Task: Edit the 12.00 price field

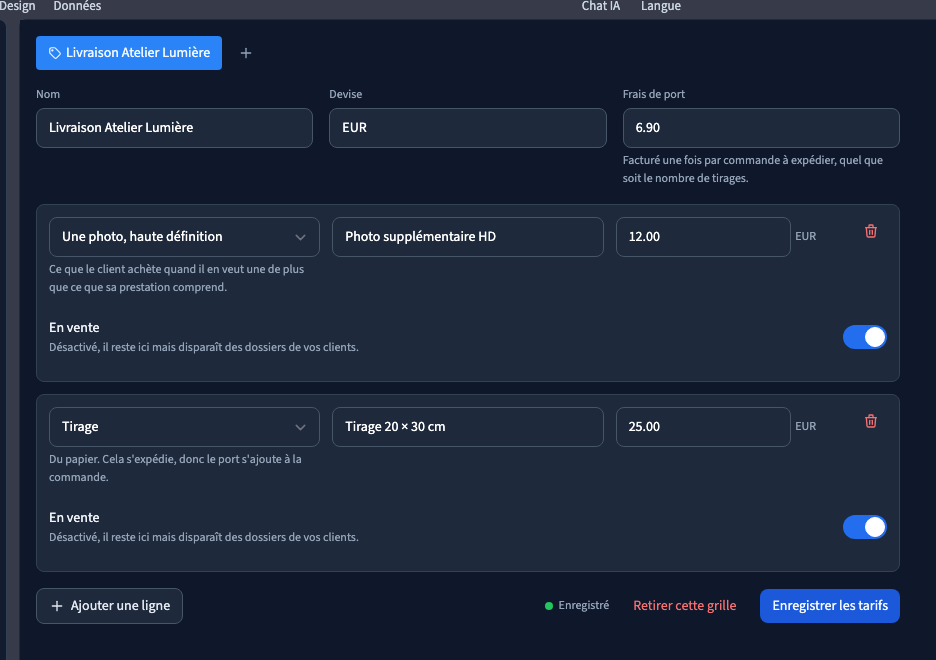Action: pos(703,237)
